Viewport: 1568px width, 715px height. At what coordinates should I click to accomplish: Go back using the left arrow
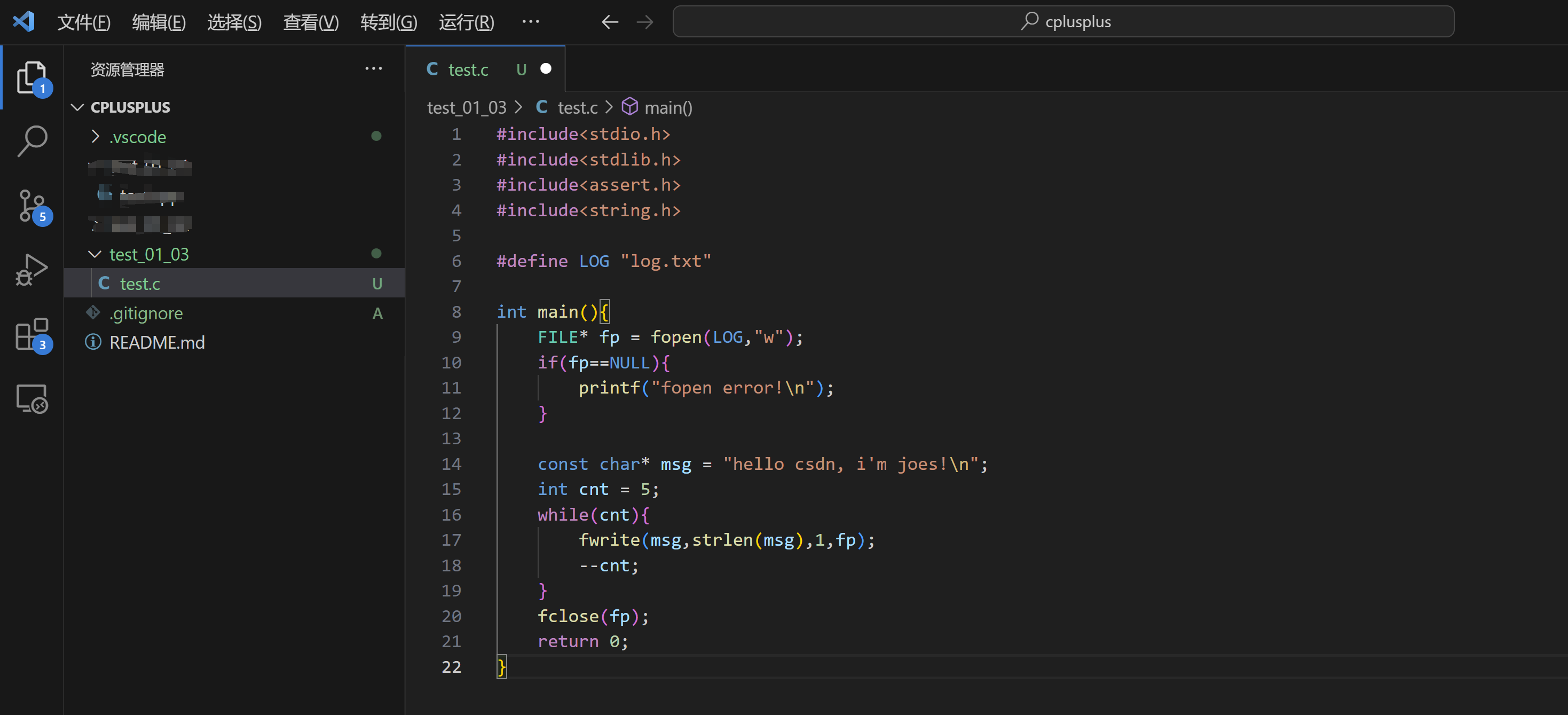(609, 22)
